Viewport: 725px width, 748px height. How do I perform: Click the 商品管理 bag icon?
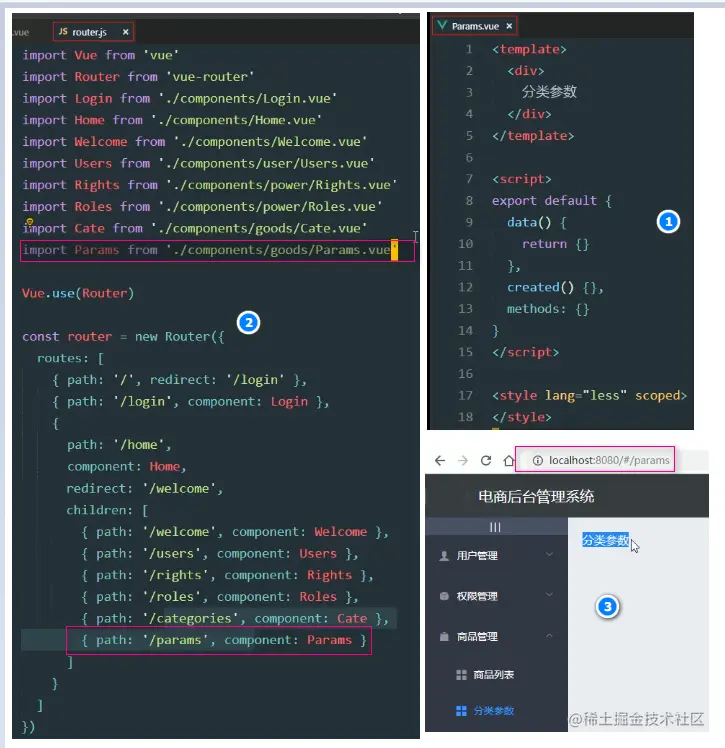coord(444,636)
